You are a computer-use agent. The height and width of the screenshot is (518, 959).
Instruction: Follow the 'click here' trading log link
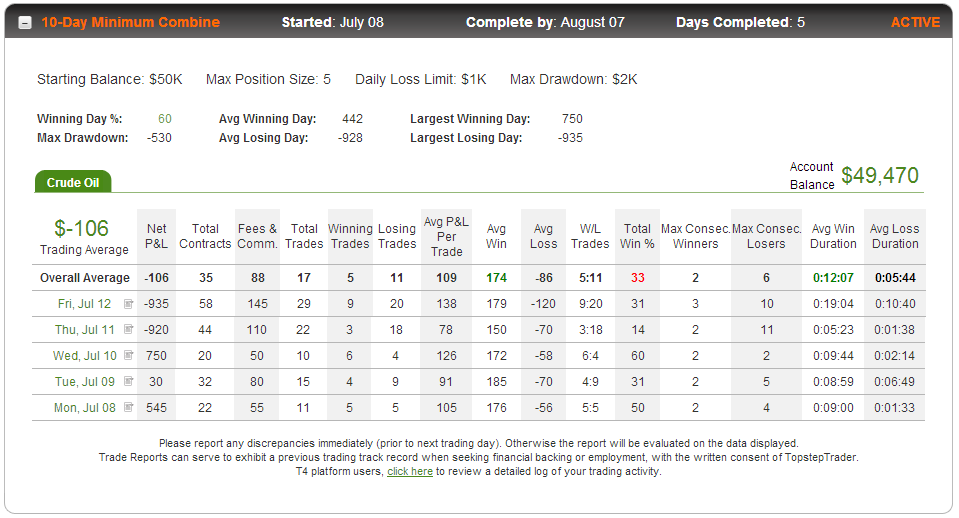point(410,472)
